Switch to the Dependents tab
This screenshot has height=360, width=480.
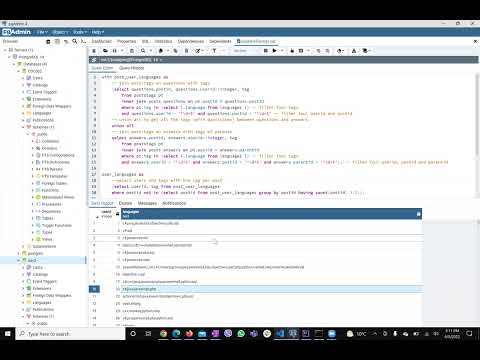[220, 41]
